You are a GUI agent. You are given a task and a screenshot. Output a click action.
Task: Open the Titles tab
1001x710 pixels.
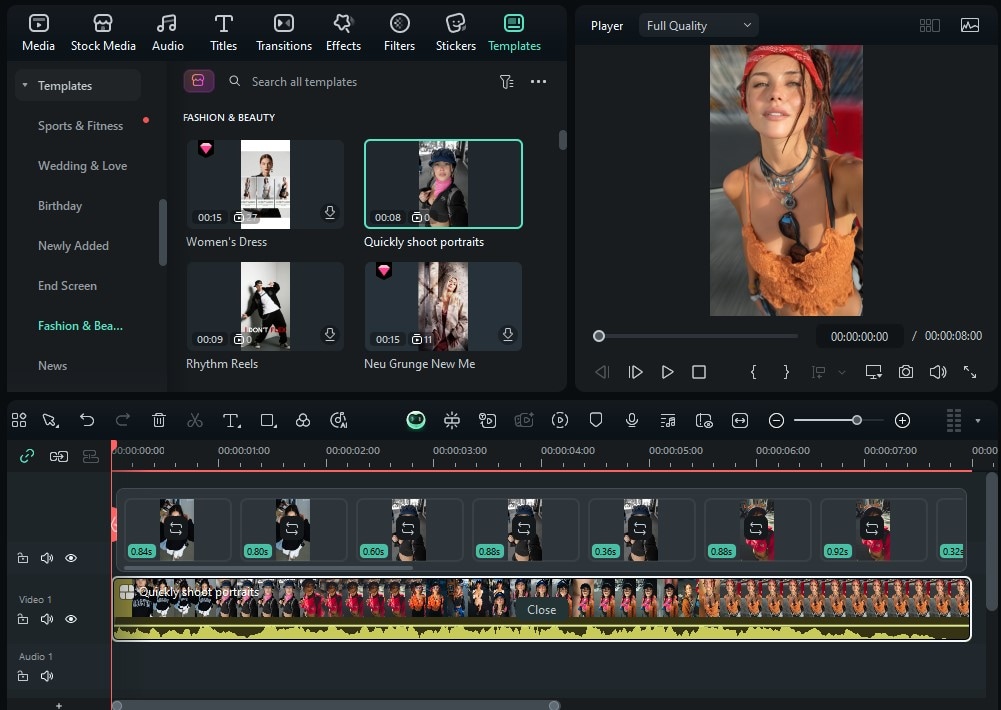click(223, 33)
